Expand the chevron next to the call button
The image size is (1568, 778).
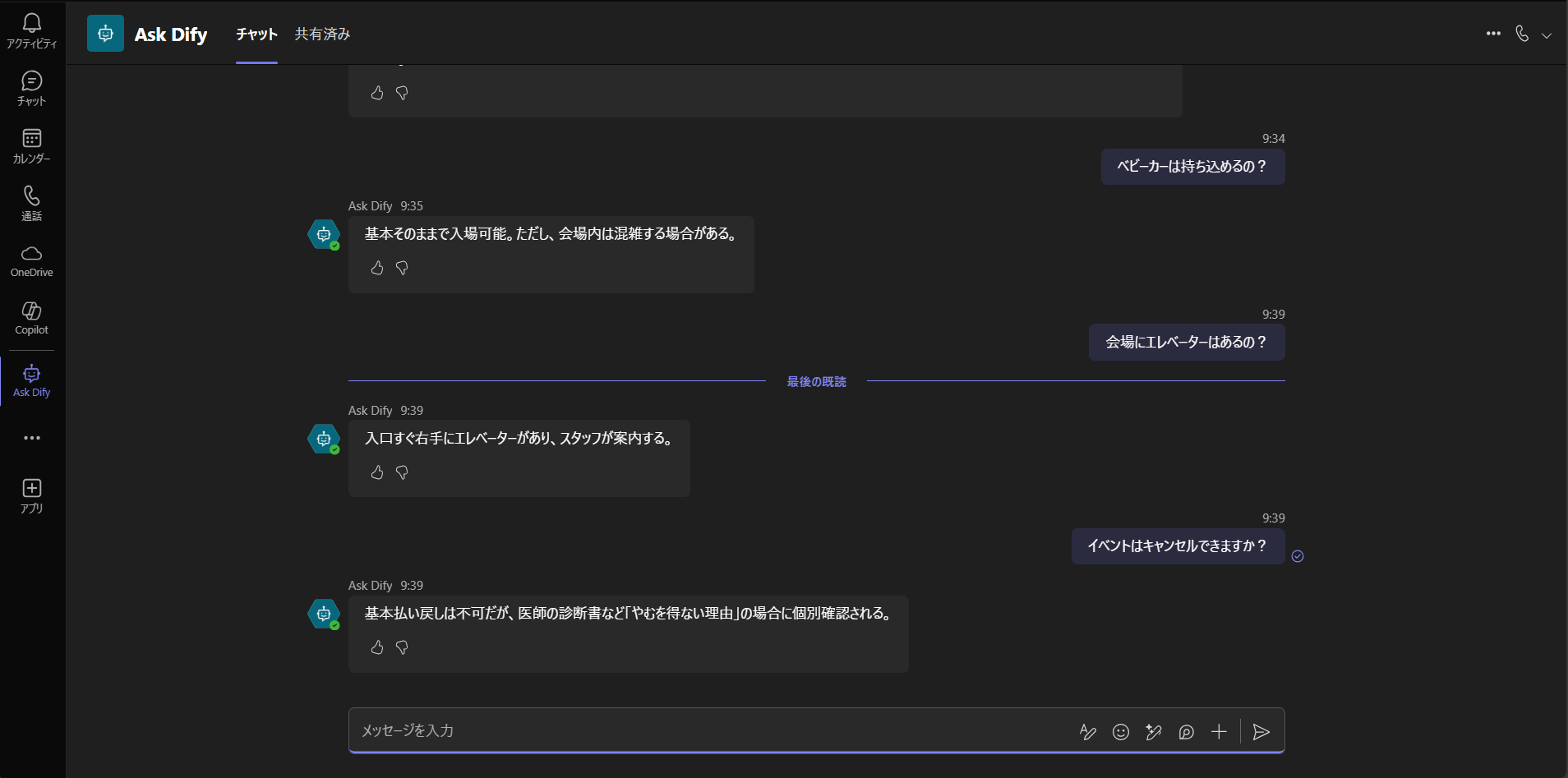point(1548,35)
